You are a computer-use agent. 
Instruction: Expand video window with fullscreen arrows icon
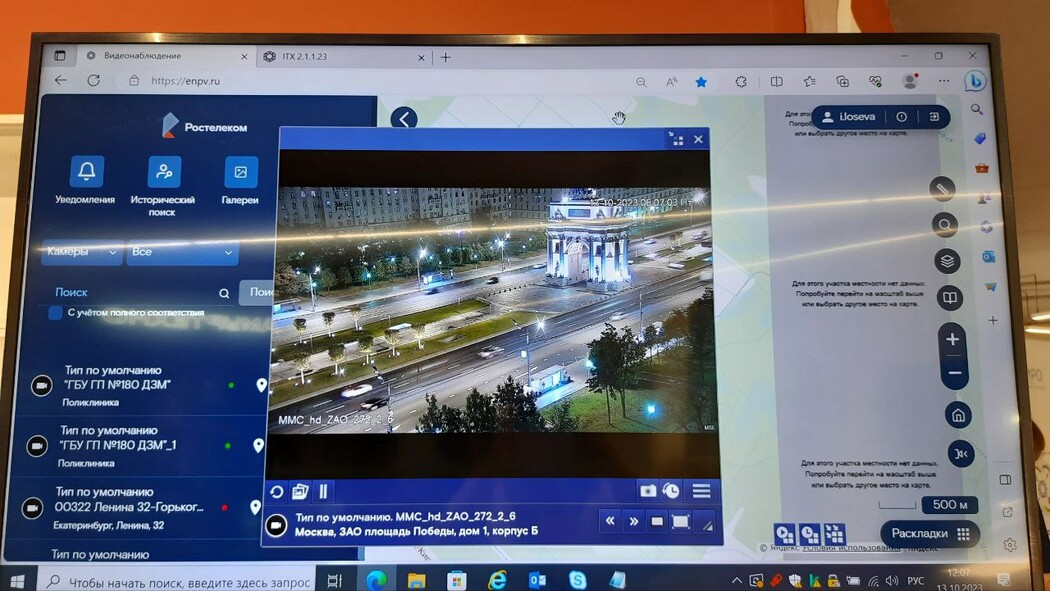(x=676, y=139)
